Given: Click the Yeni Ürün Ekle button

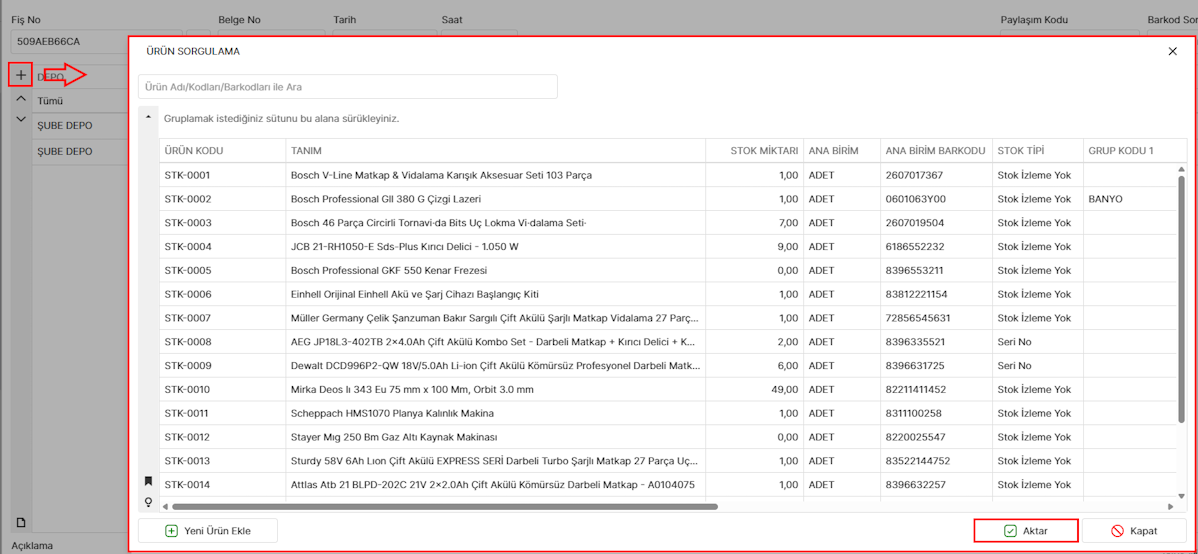Looking at the screenshot, I should point(208,531).
